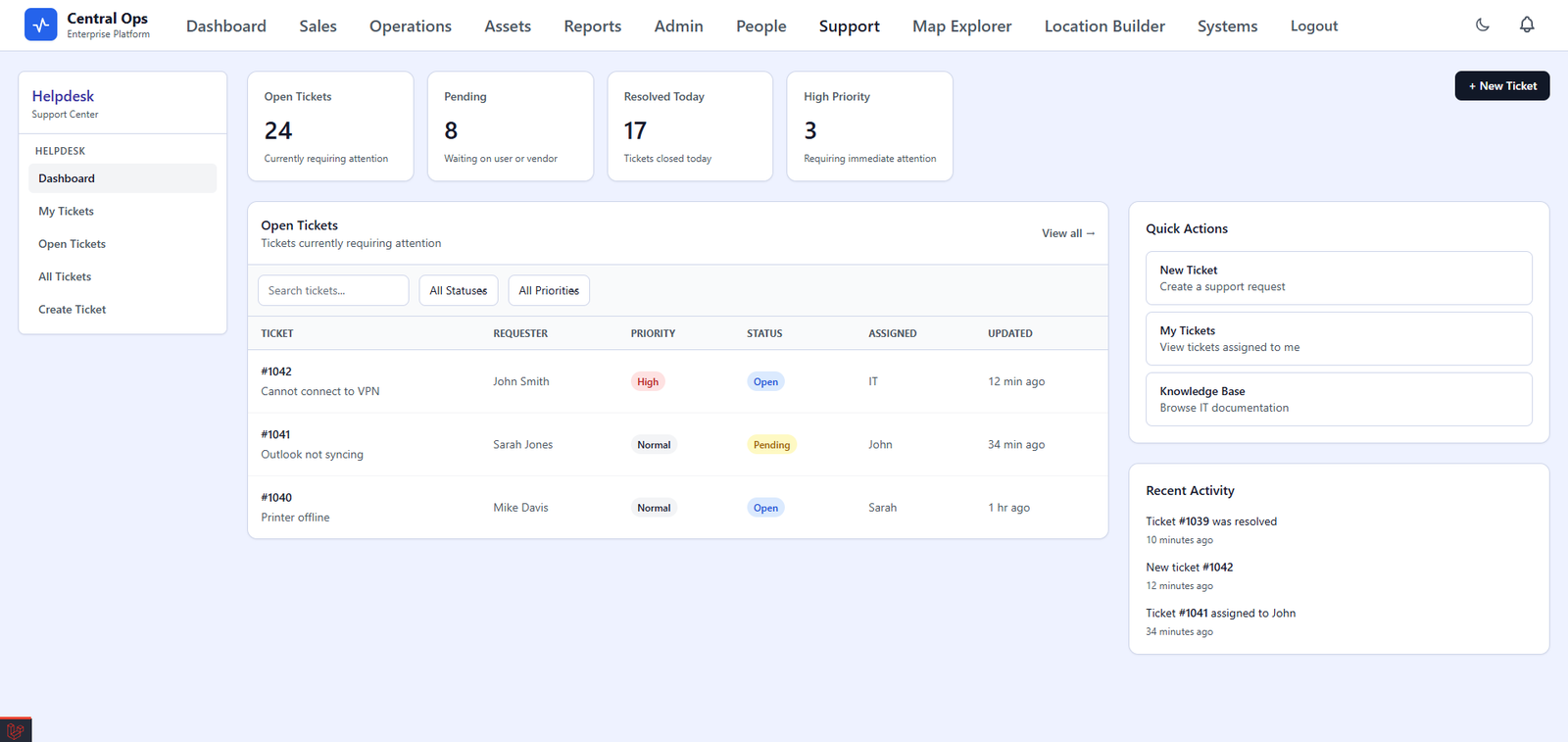Click requester John Smith

click(x=521, y=381)
